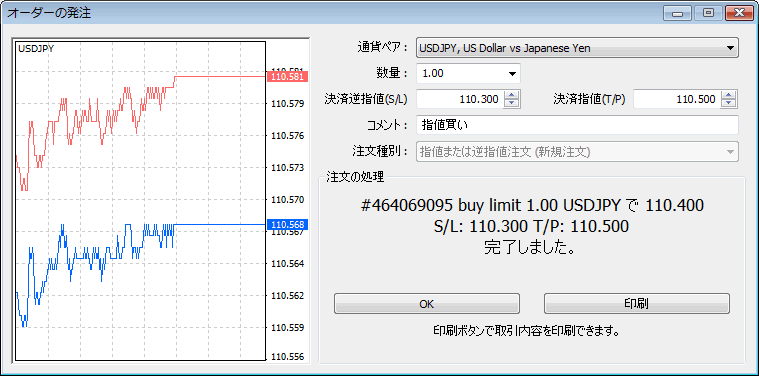
Task: Decrease the S/L value with down arrow
Action: (x=512, y=104)
